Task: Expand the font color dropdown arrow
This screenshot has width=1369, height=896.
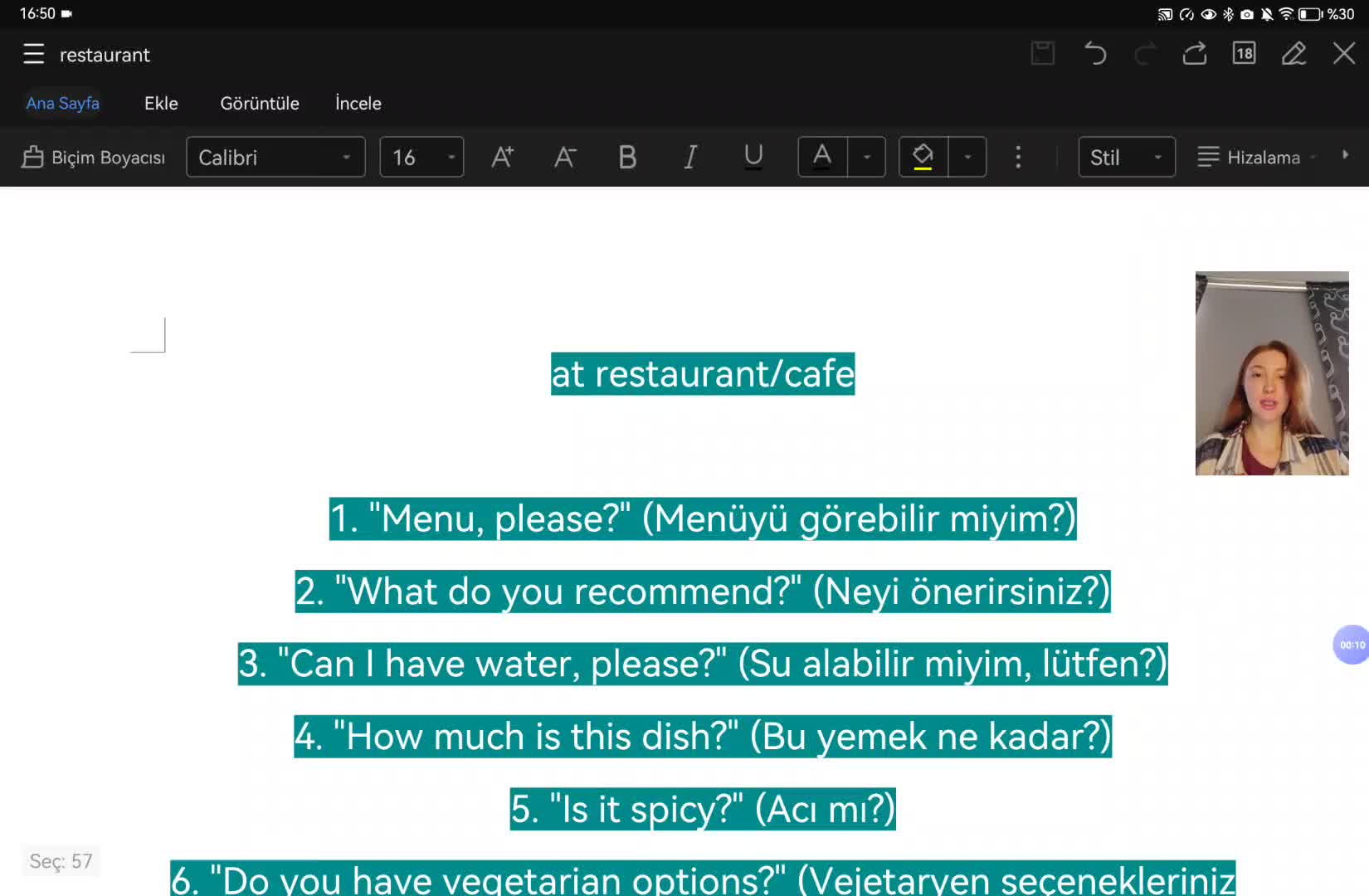Action: click(x=867, y=157)
